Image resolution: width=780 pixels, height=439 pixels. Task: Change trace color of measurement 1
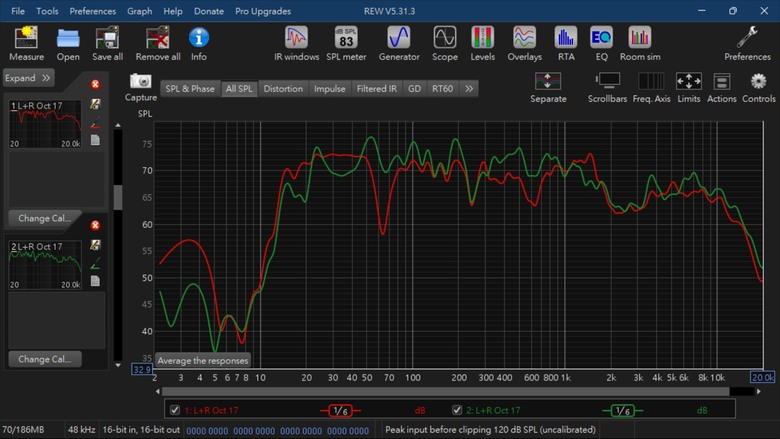(95, 123)
